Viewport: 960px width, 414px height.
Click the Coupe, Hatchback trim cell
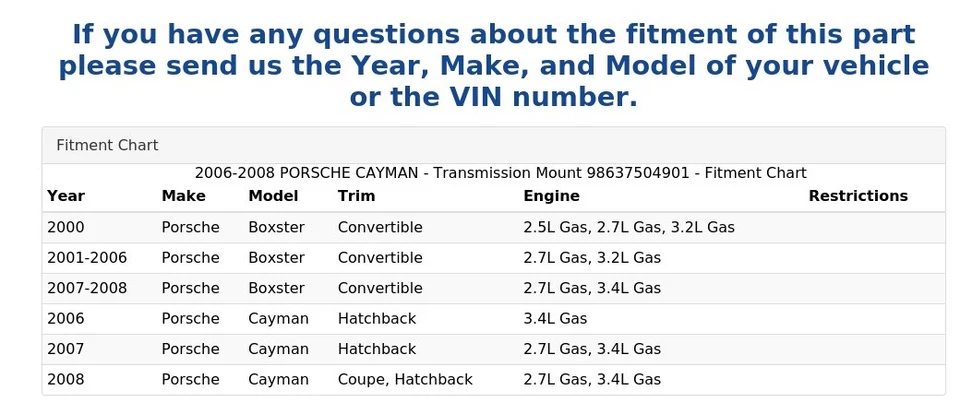tap(405, 380)
